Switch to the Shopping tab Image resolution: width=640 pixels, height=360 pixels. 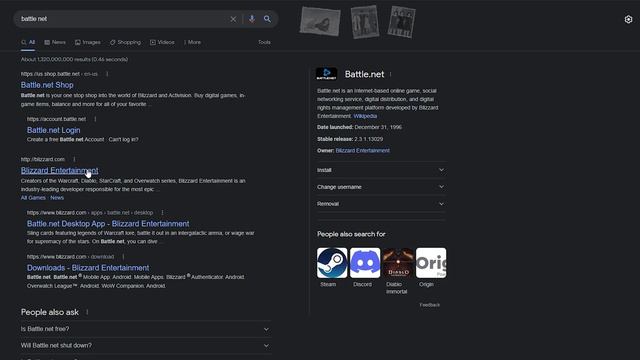pyautogui.click(x=125, y=42)
